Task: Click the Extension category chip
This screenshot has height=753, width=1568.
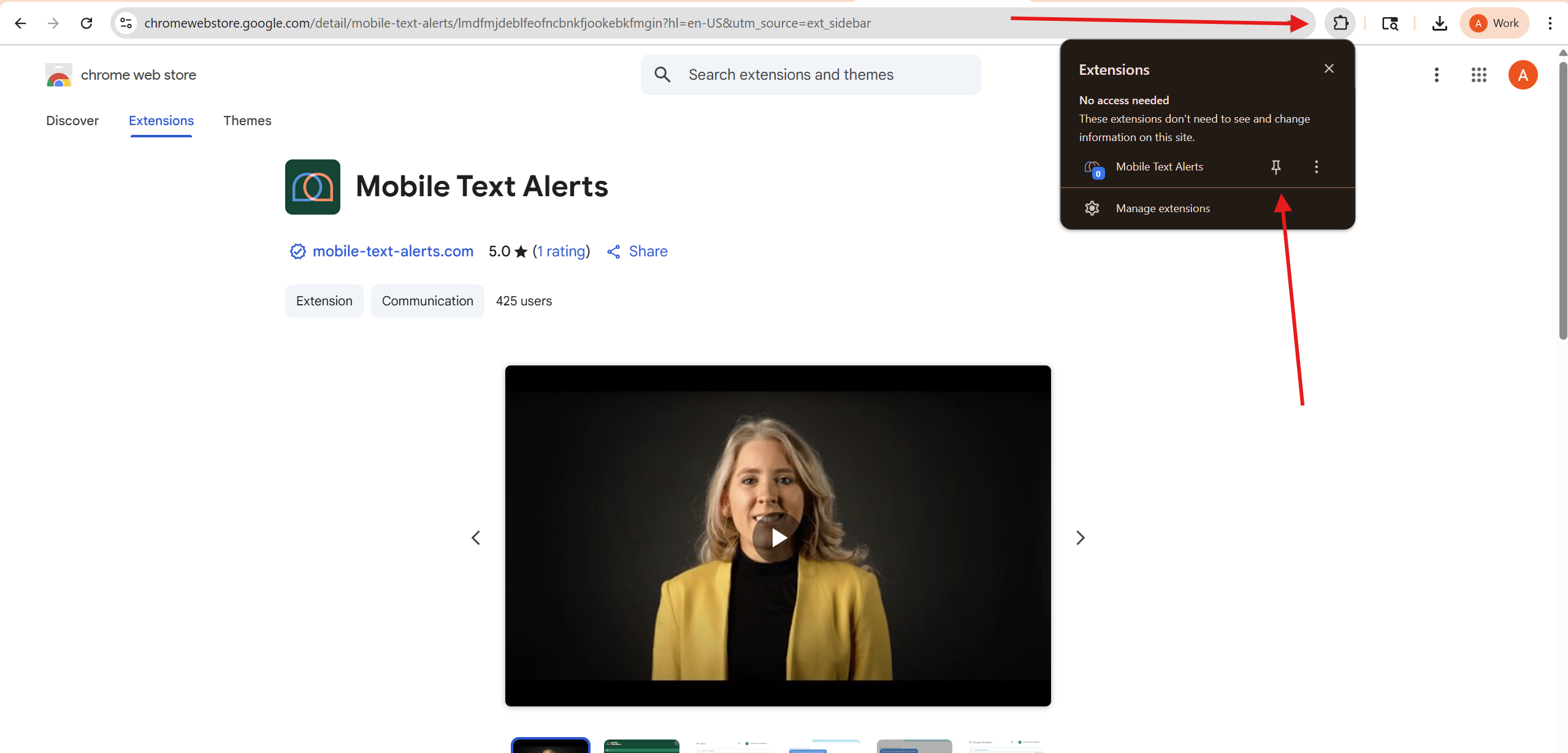Action: click(324, 301)
